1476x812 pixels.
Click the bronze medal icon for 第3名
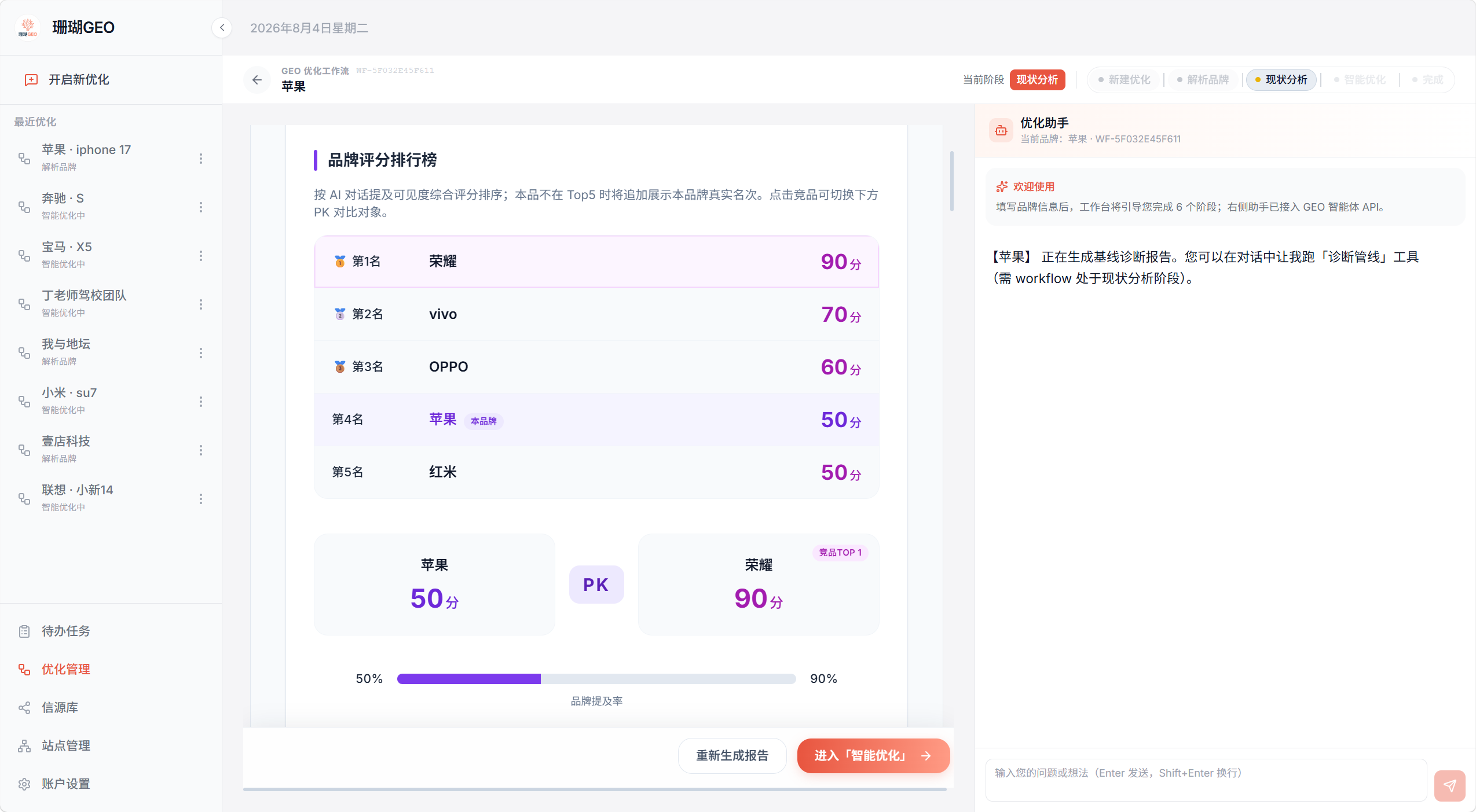pos(340,367)
